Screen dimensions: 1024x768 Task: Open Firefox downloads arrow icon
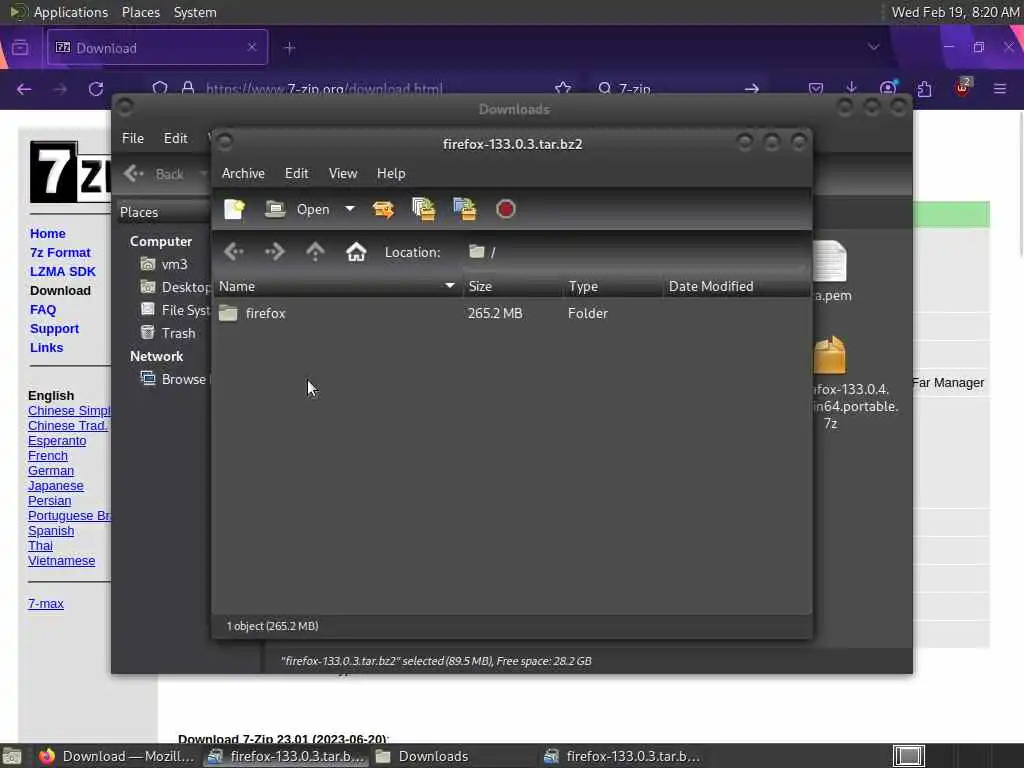(x=851, y=88)
